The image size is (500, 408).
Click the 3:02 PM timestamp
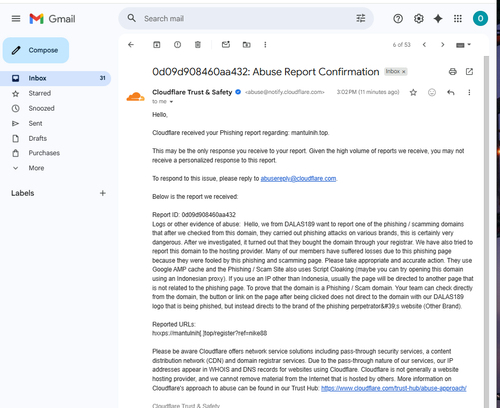[368, 92]
